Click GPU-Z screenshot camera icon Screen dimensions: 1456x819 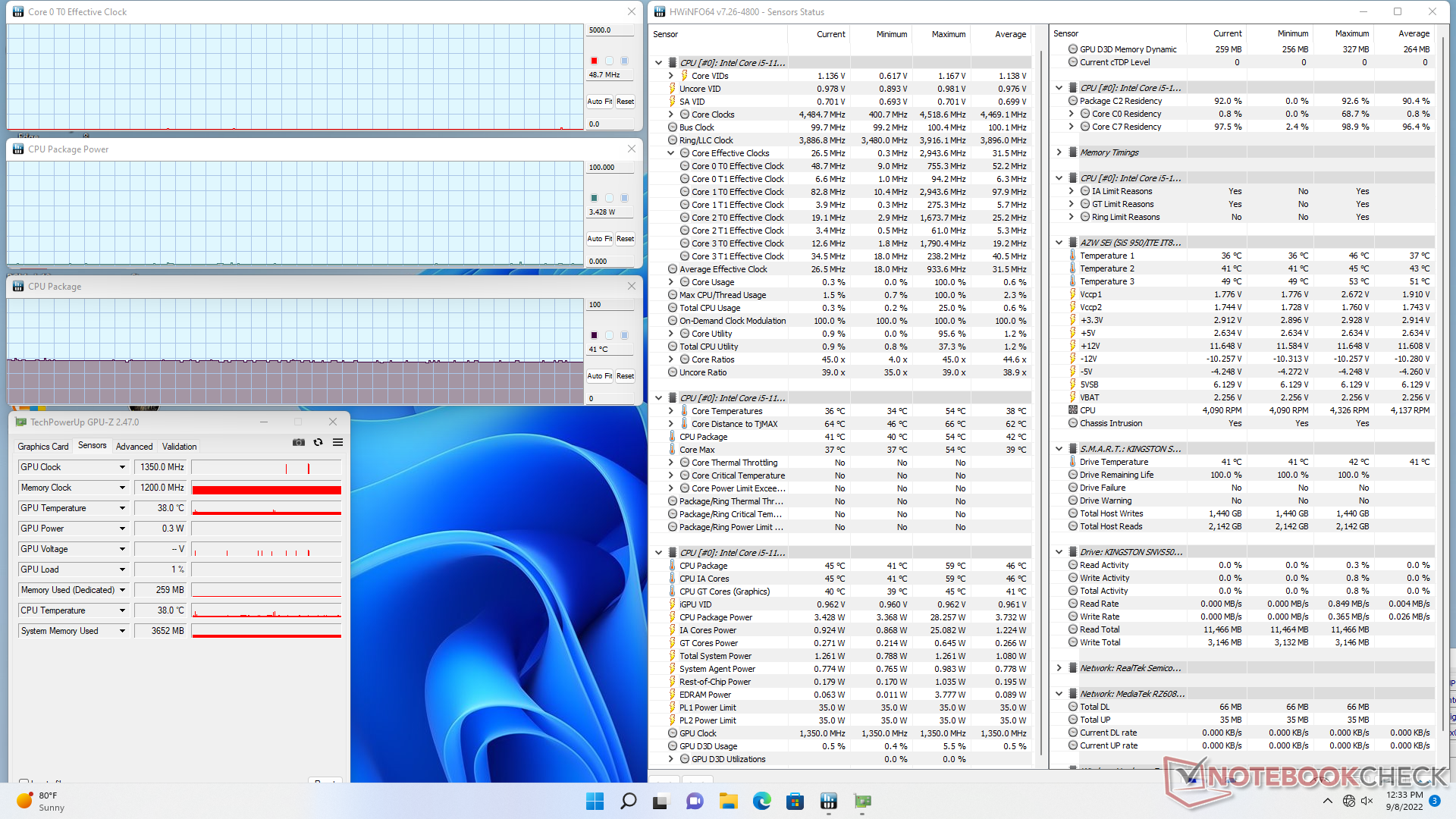click(299, 442)
